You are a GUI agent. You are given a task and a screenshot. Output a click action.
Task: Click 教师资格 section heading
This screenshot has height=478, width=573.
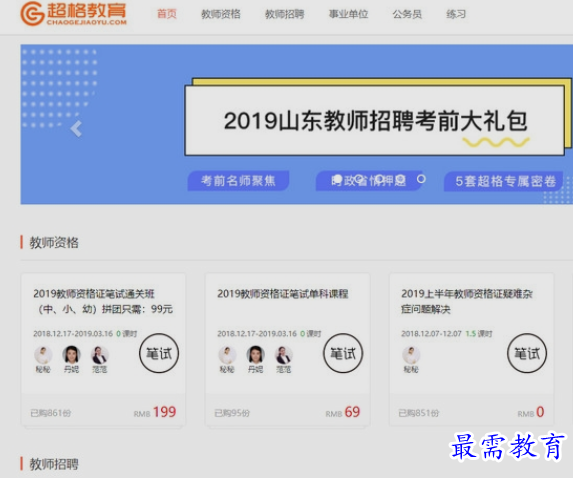tap(54, 243)
